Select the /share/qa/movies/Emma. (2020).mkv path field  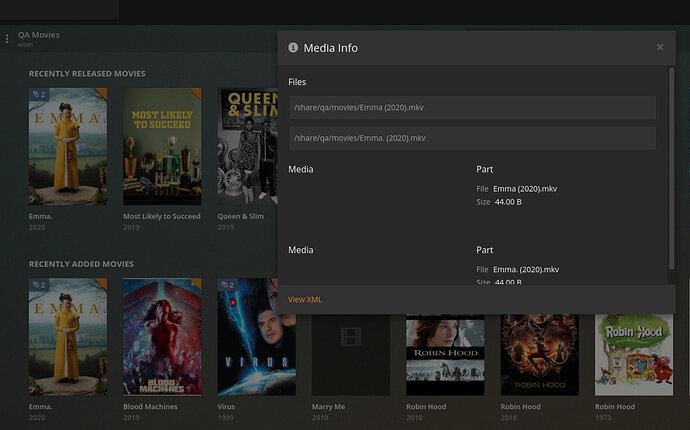coord(472,138)
